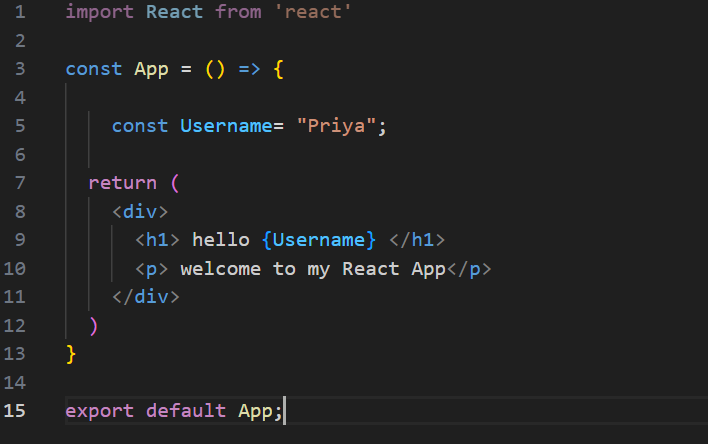
Task: Click the closing </div> tag
Action: click(x=146, y=297)
